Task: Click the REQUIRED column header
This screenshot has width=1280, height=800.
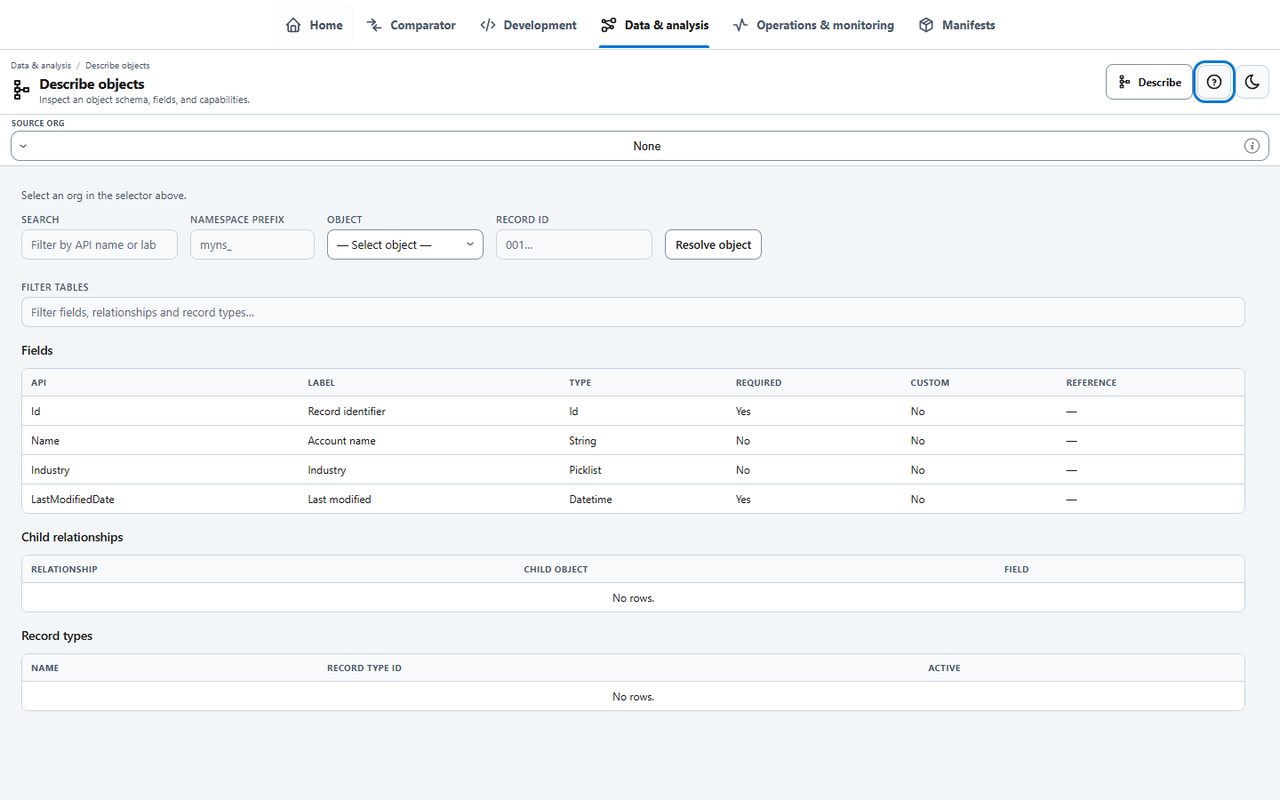Action: (759, 383)
